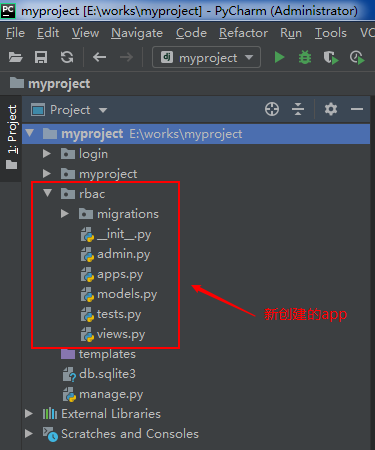The image size is (375, 450).
Task: Select Scratches and Consoles row
Action: point(196,434)
